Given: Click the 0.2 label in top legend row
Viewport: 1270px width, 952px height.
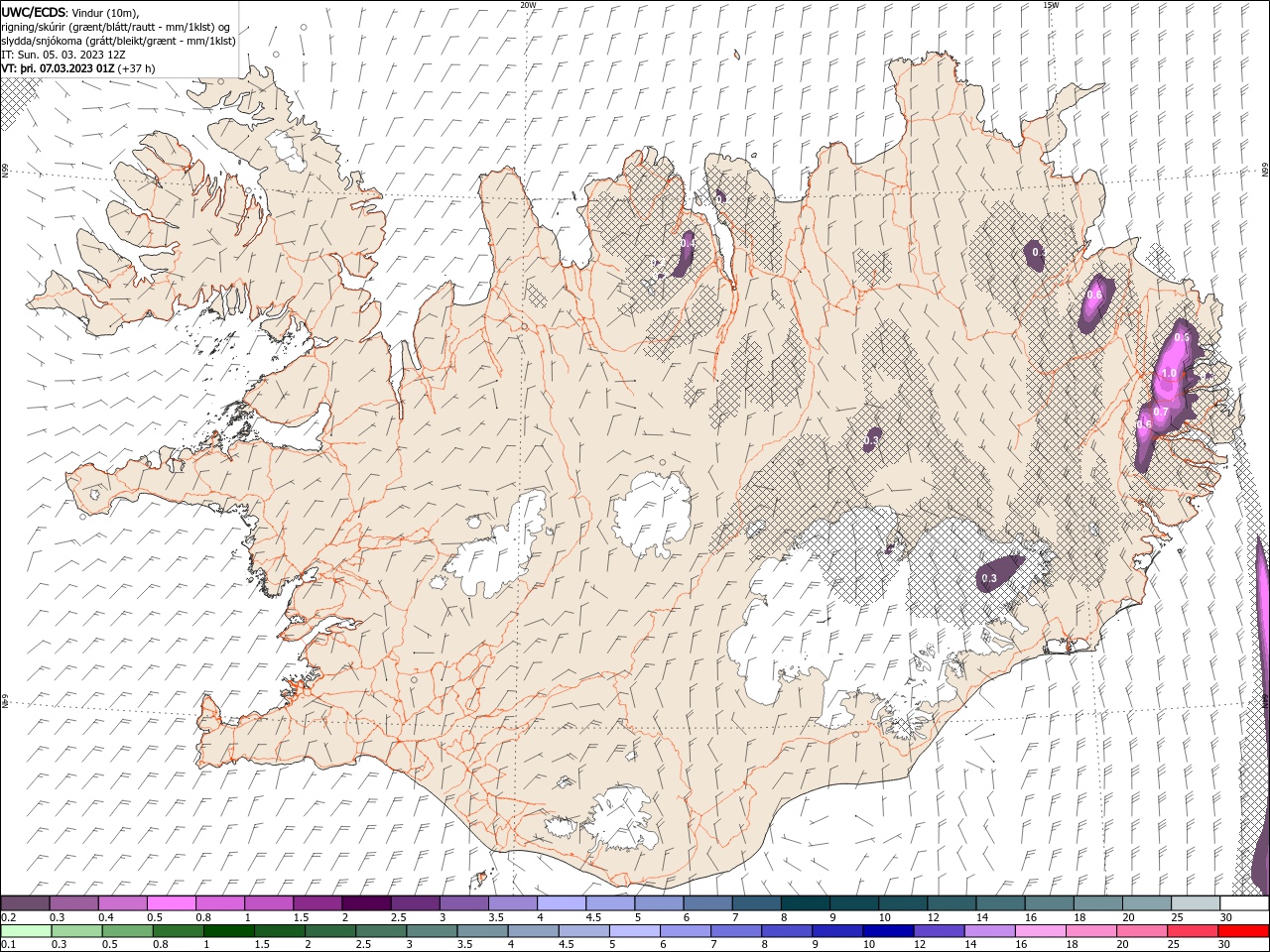Looking at the screenshot, I should click(7, 917).
